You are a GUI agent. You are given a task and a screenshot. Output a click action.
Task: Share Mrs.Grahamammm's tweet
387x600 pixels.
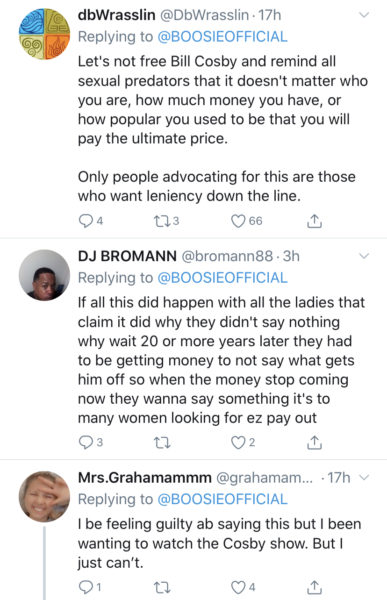pos(314,587)
